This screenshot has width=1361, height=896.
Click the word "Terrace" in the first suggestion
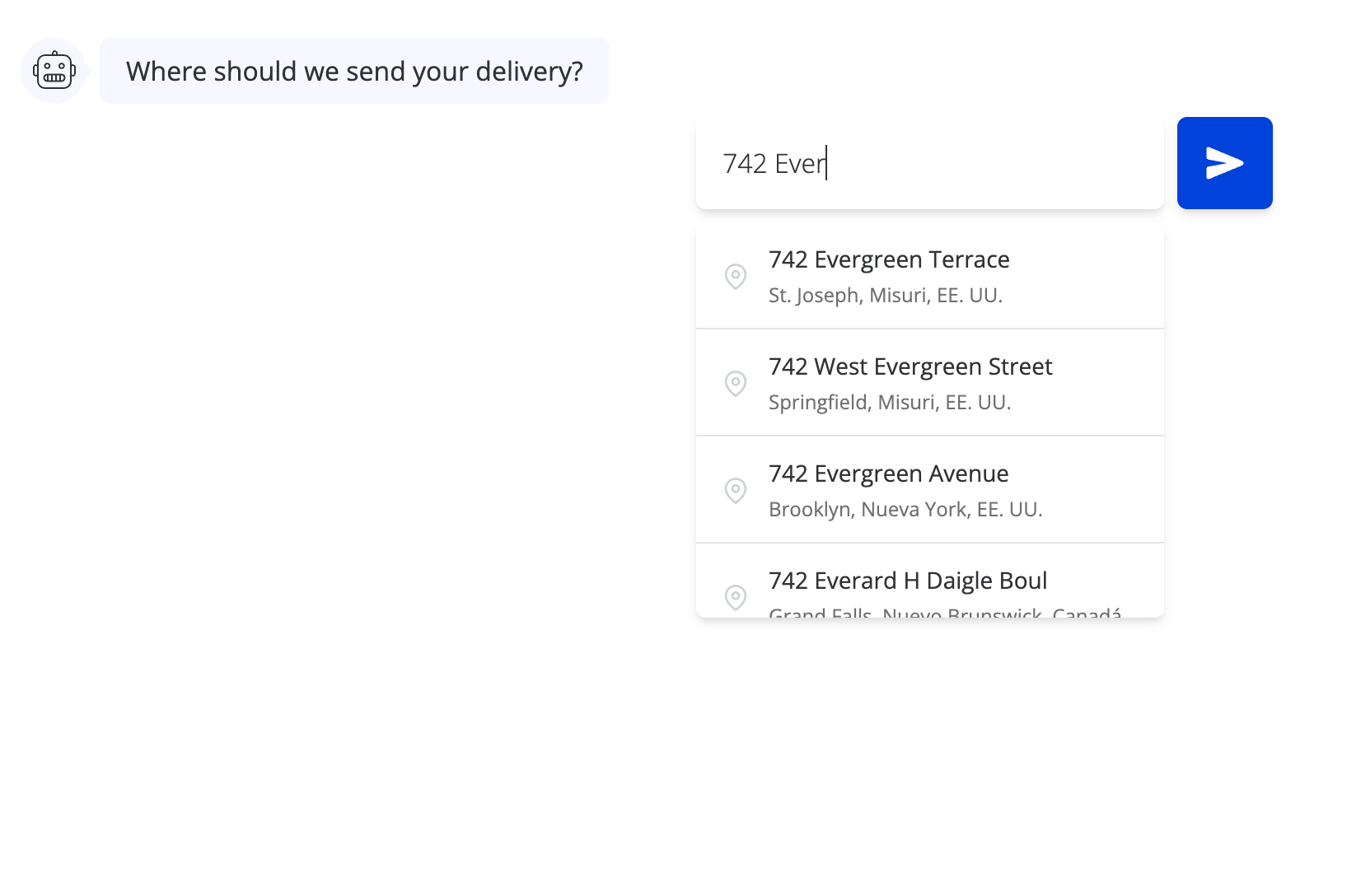tap(968, 260)
